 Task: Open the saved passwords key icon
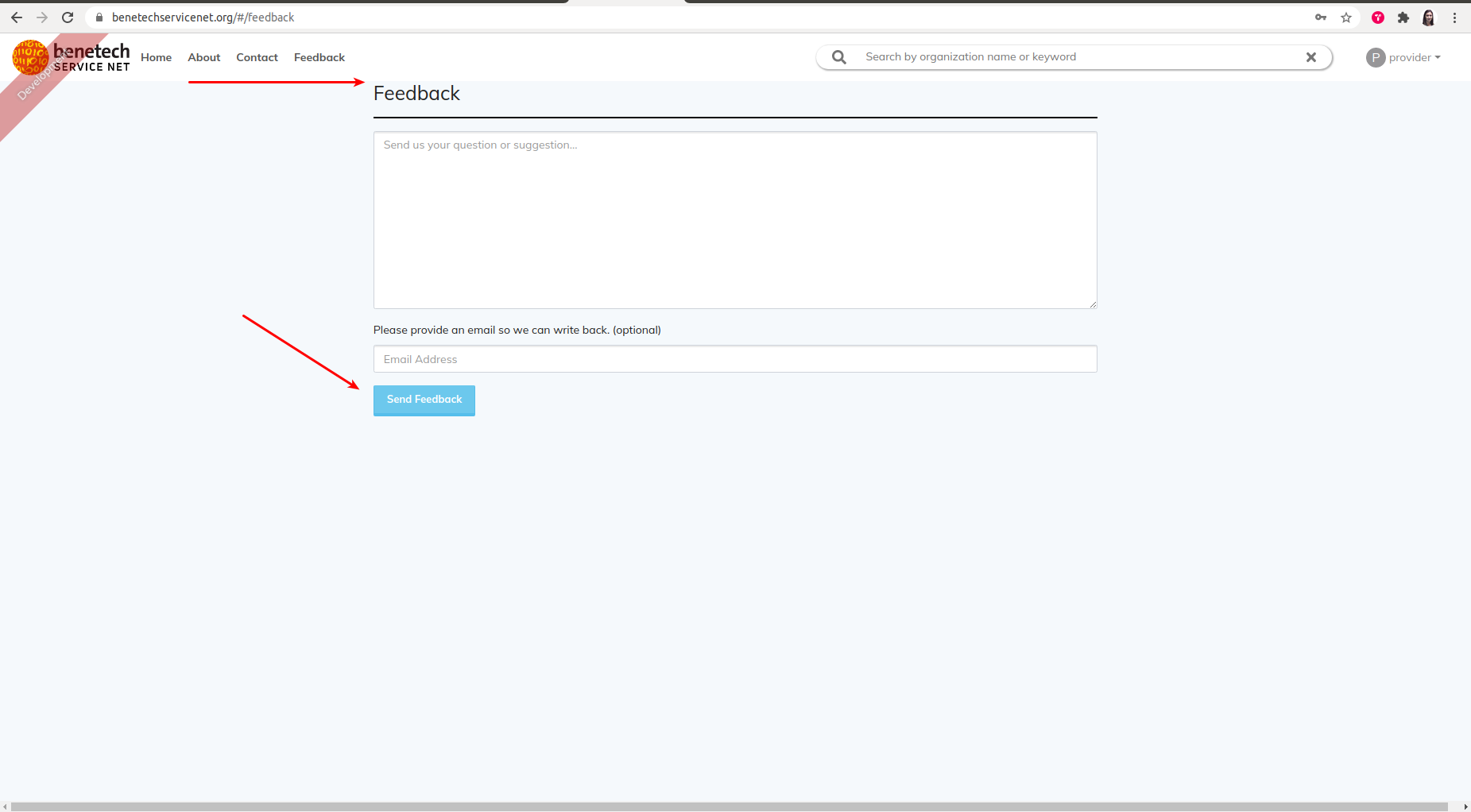1322,17
